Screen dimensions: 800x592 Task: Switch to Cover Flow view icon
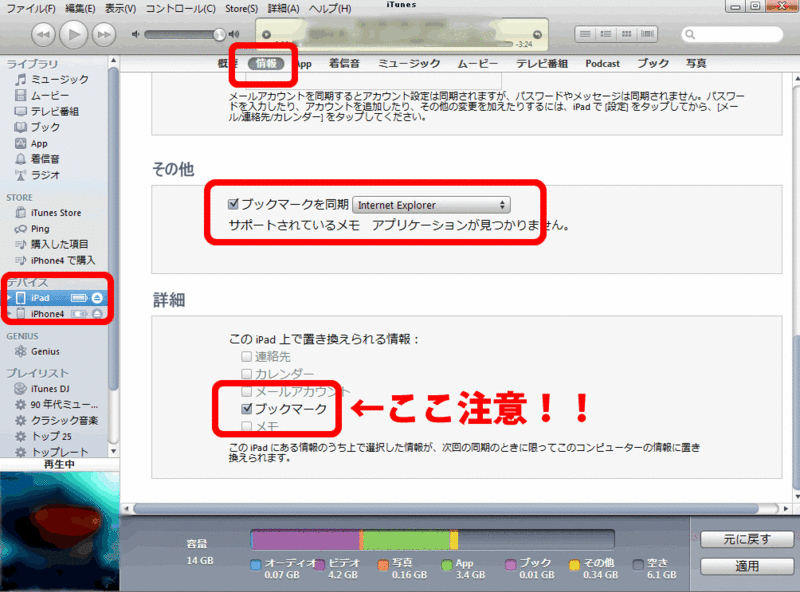[647, 34]
